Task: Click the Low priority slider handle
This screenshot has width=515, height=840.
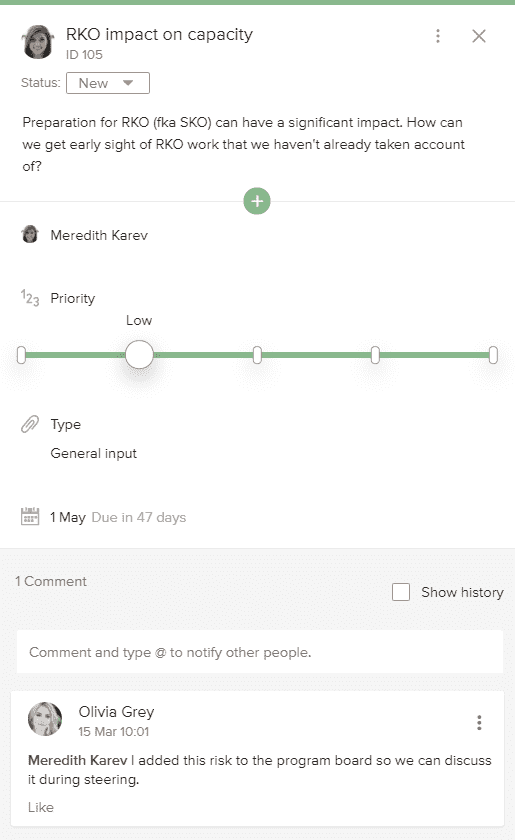Action: [x=139, y=355]
